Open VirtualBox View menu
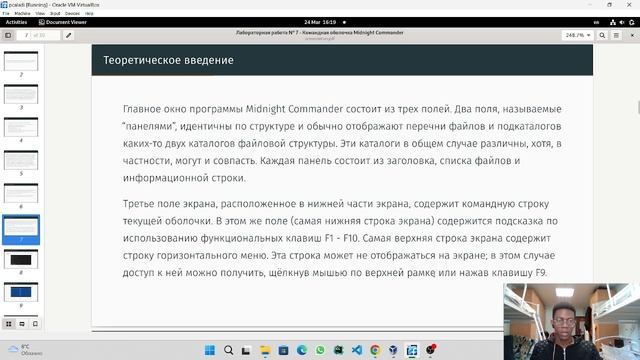Viewport: 640px width, 360px height. [x=40, y=13]
